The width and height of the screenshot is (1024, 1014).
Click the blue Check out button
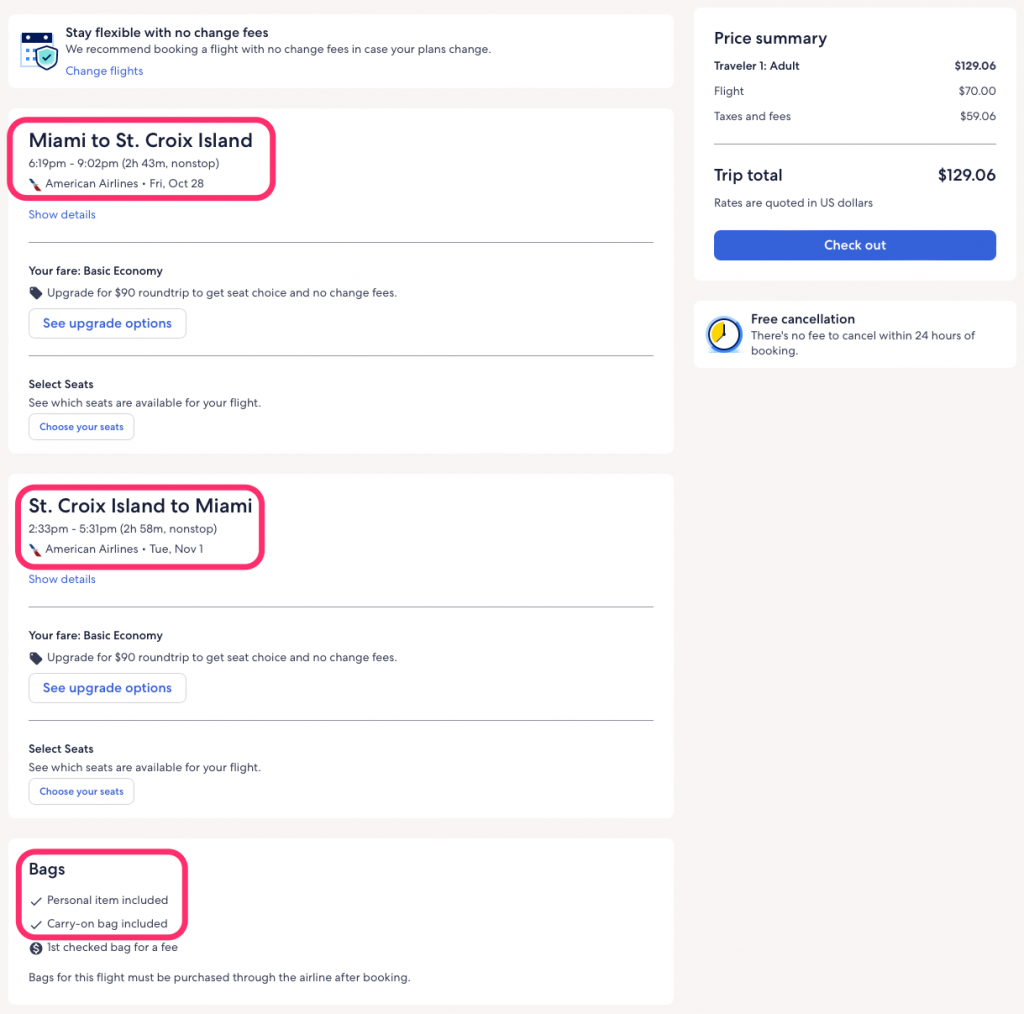point(854,245)
